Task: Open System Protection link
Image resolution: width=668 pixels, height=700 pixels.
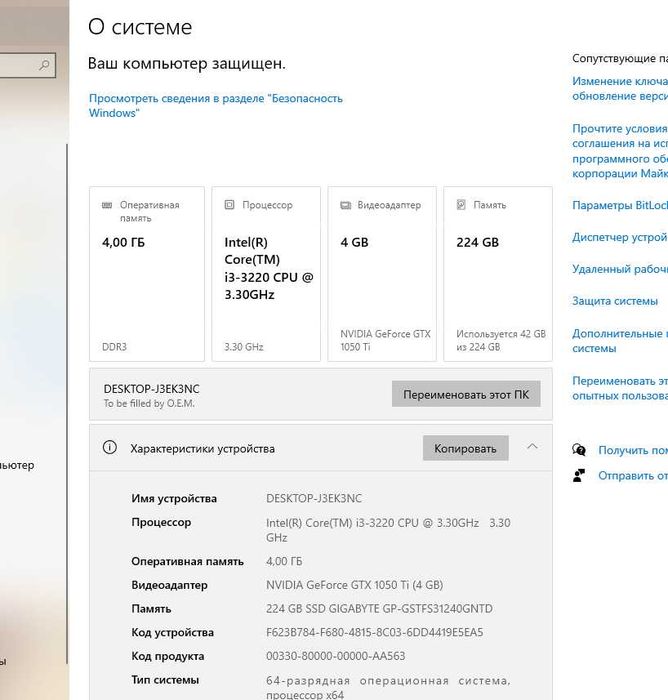Action: pos(615,301)
